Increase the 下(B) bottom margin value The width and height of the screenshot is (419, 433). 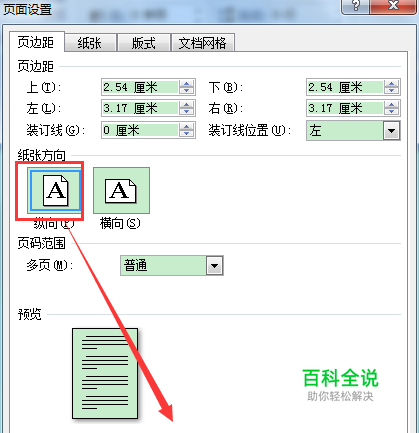click(392, 84)
